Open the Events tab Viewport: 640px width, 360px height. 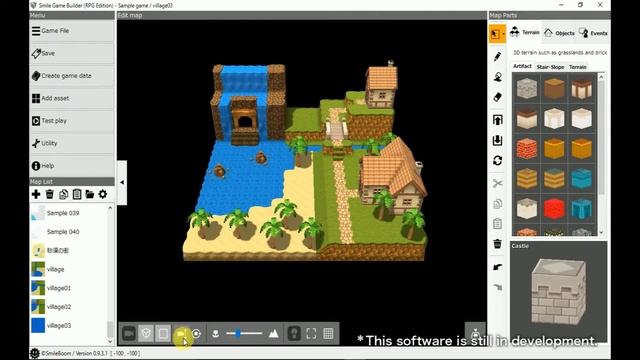pos(593,33)
